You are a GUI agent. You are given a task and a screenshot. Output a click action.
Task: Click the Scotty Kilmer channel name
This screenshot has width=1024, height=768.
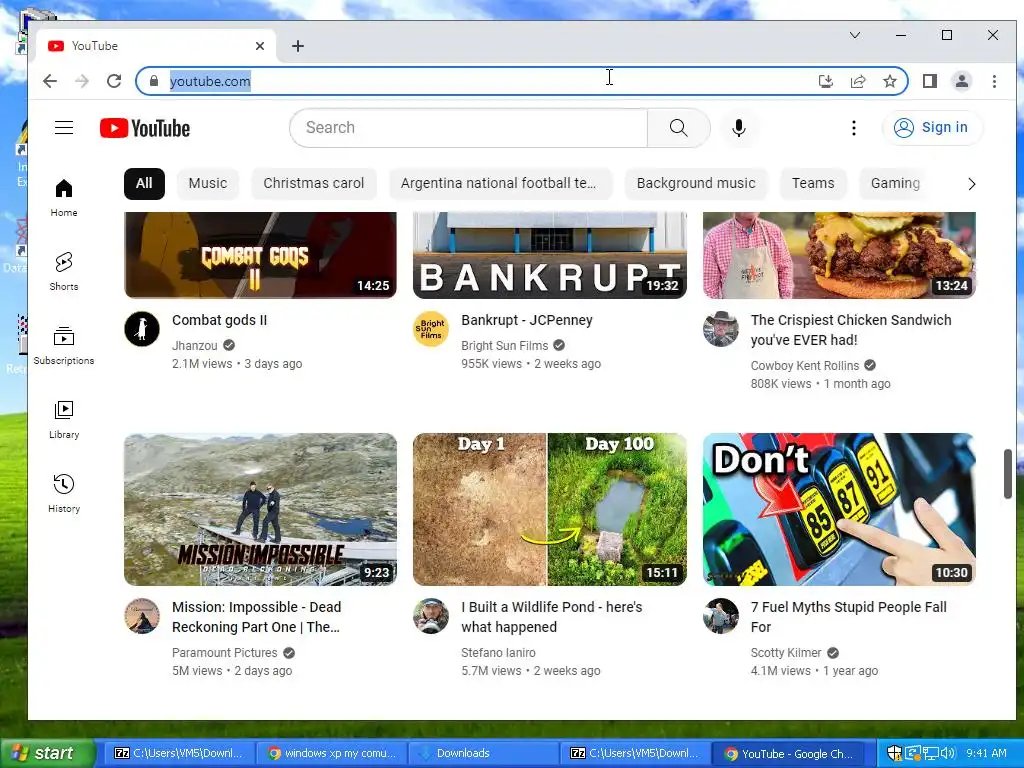(x=786, y=652)
